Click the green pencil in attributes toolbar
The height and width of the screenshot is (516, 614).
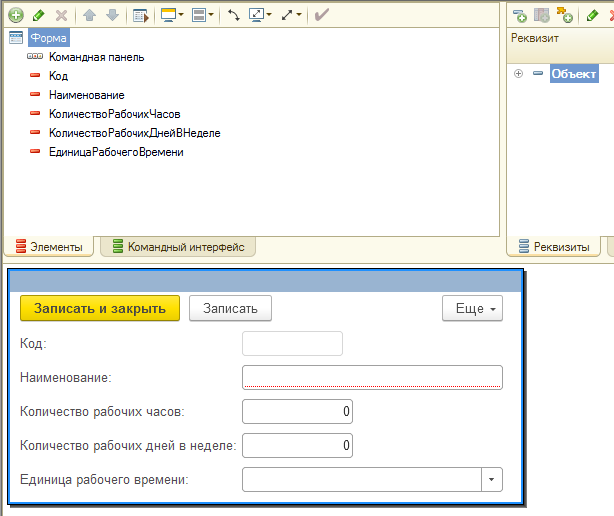[x=592, y=15]
